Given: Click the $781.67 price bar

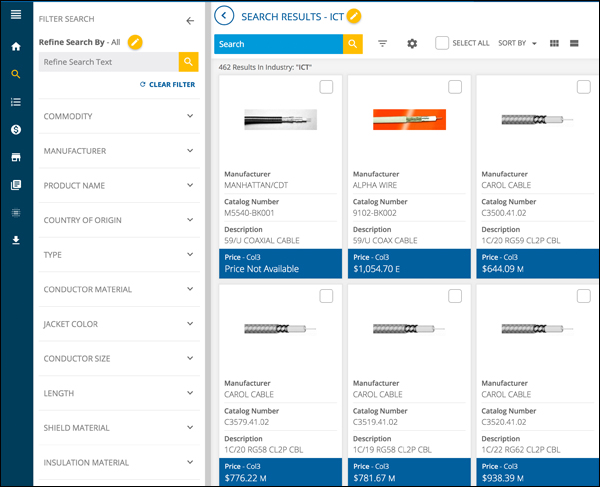Looking at the screenshot, I should click(x=409, y=472).
